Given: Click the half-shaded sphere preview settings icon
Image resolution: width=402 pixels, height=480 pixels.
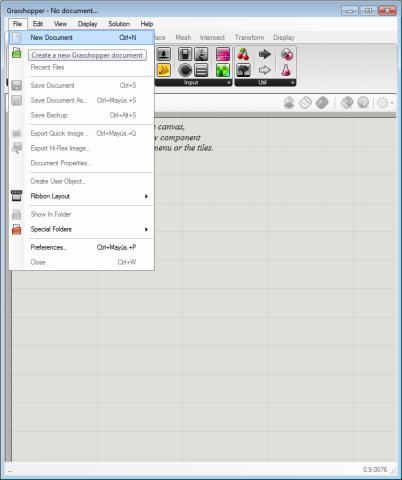Looking at the screenshot, I should (363, 103).
